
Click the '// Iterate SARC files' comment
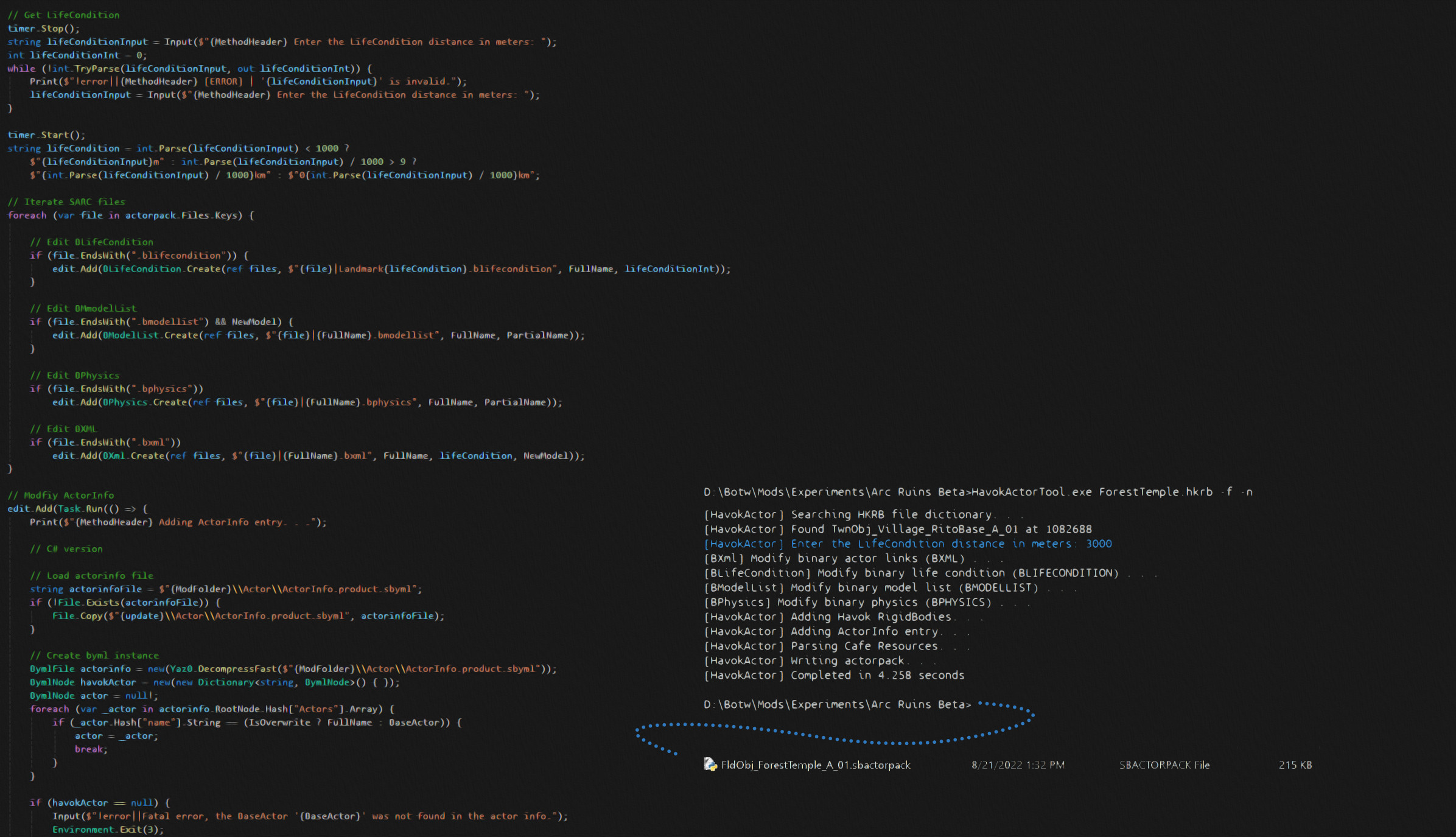66,201
